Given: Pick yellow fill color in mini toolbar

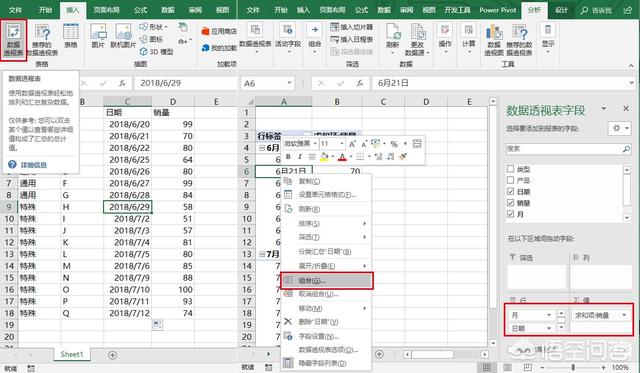Looking at the screenshot, I should [x=324, y=157].
